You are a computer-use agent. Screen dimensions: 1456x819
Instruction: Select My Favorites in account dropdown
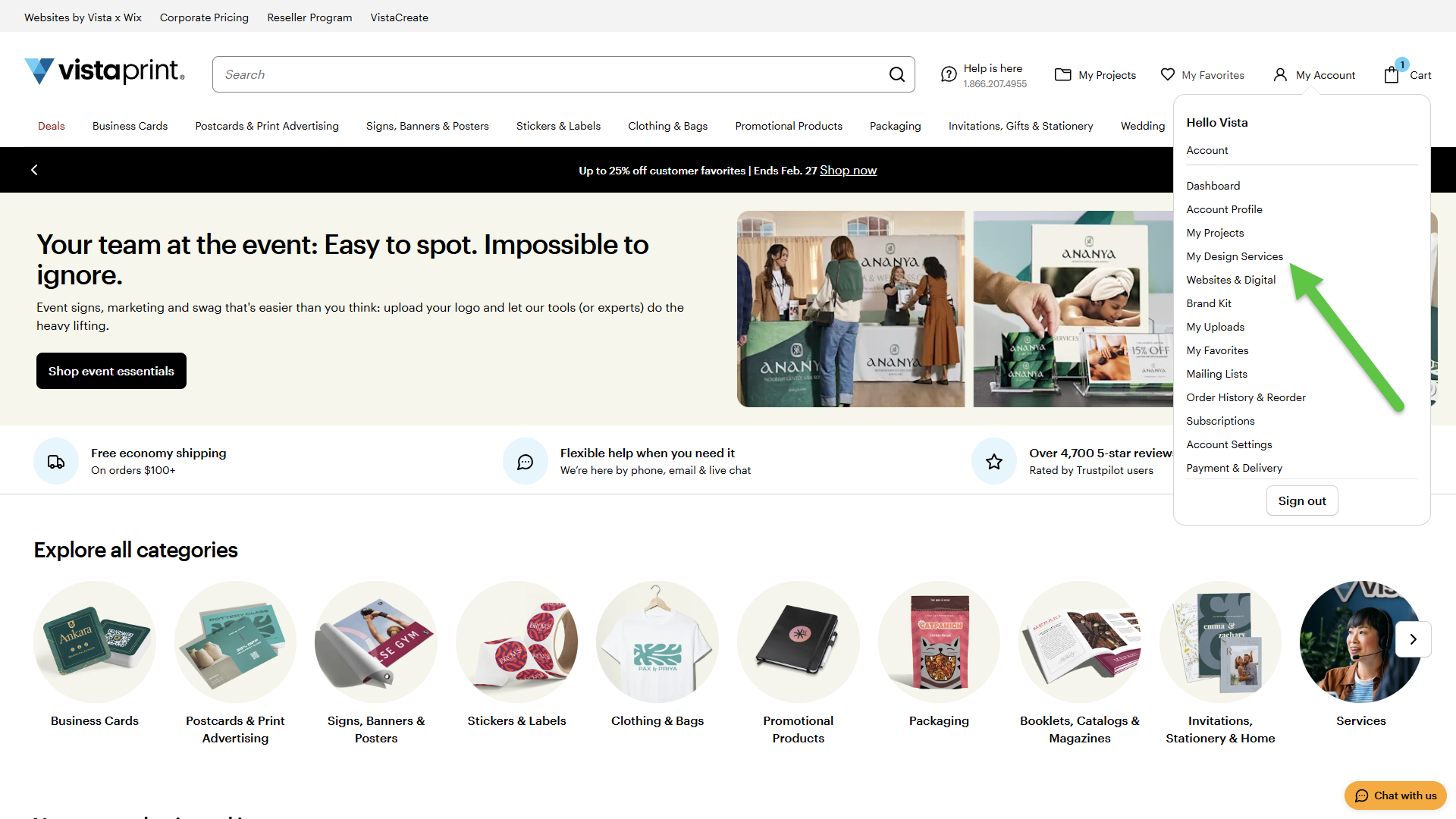(1217, 350)
